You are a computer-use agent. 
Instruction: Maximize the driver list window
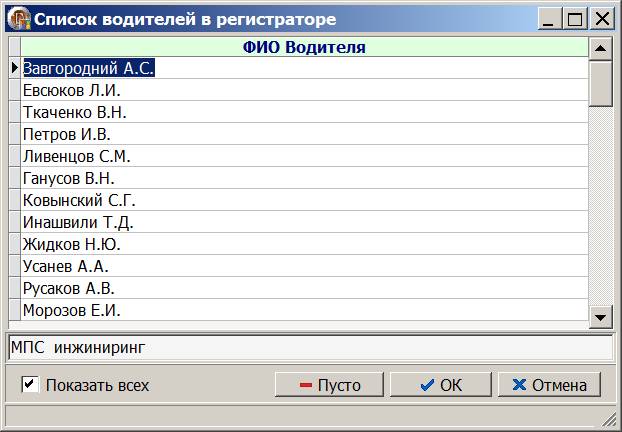[575, 19]
